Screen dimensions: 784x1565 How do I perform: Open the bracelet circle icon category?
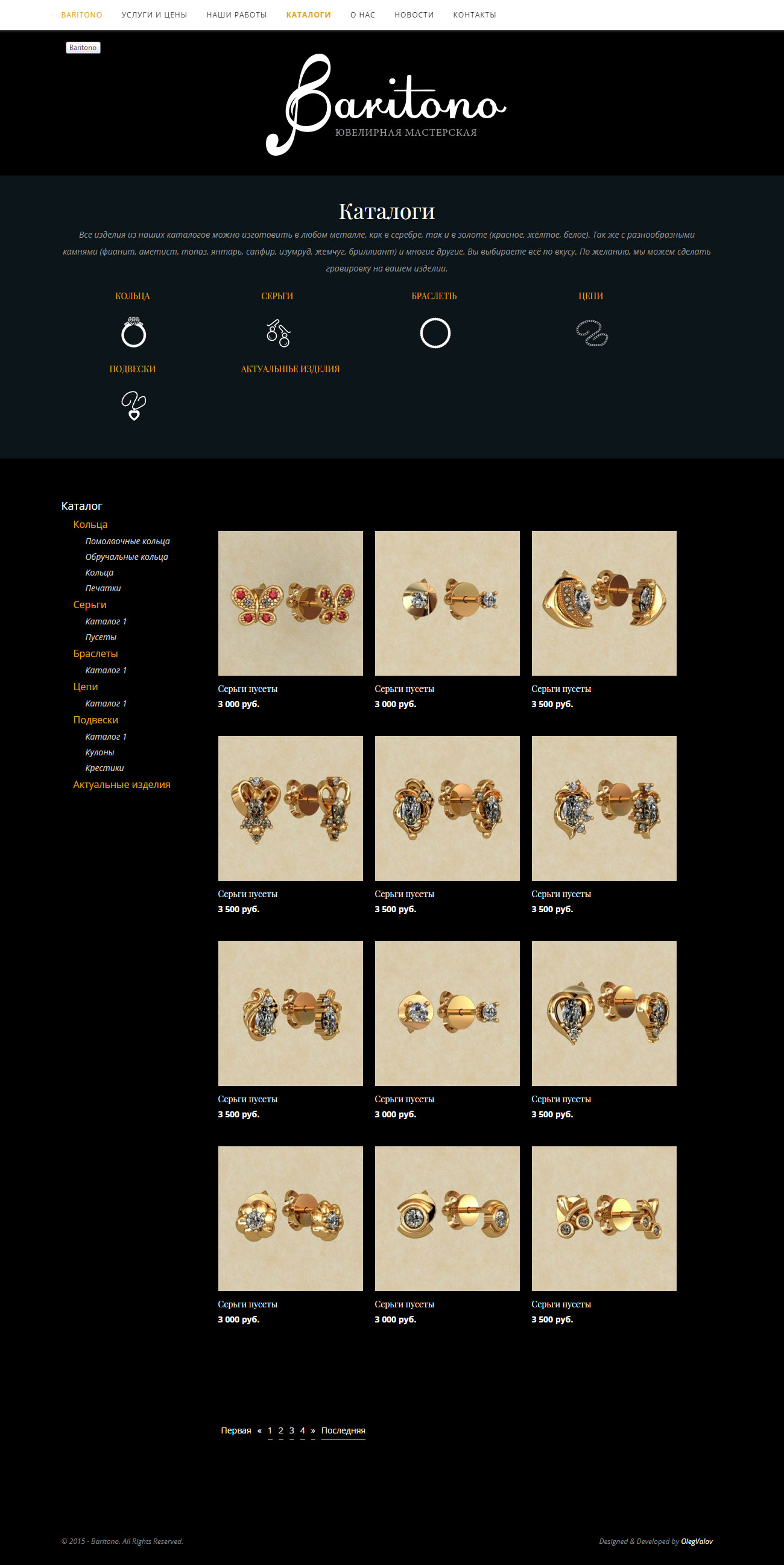435,333
